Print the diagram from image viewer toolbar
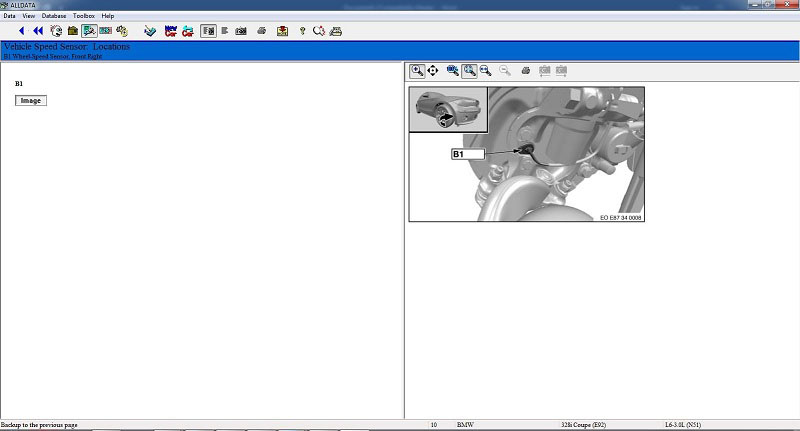 click(525, 71)
